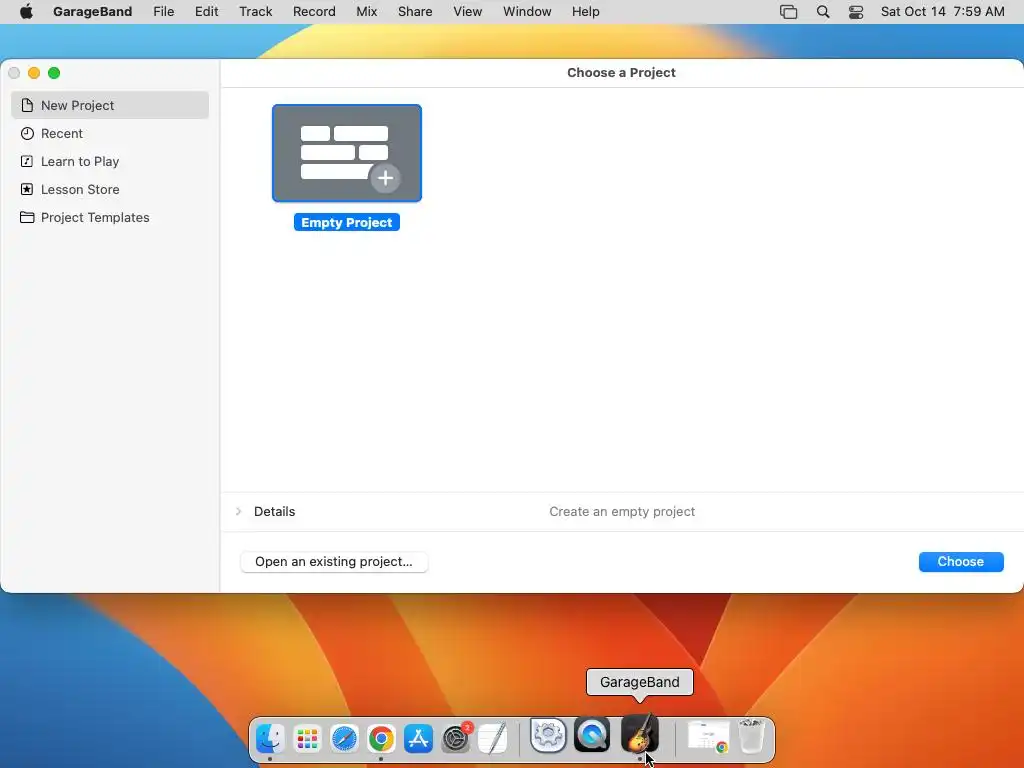Open Launchpad from the Dock
Image resolution: width=1024 pixels, height=768 pixels.
(x=307, y=739)
